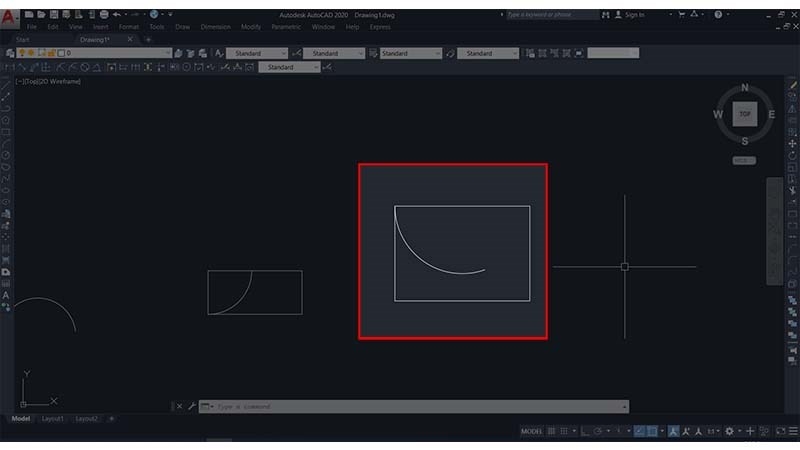This screenshot has height=450, width=800.
Task: Open the Standard dropdown in dimension toolbar
Action: coord(289,67)
